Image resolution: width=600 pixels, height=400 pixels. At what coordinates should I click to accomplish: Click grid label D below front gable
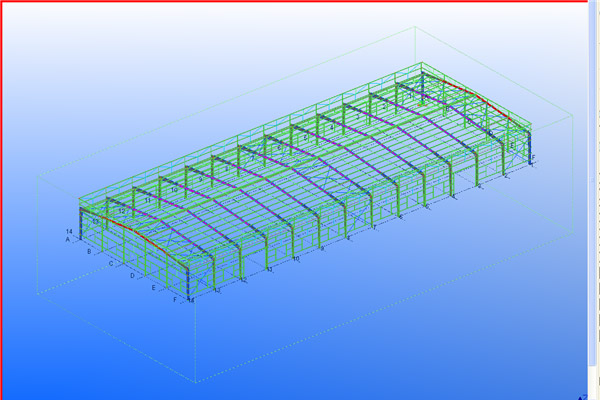click(132, 277)
